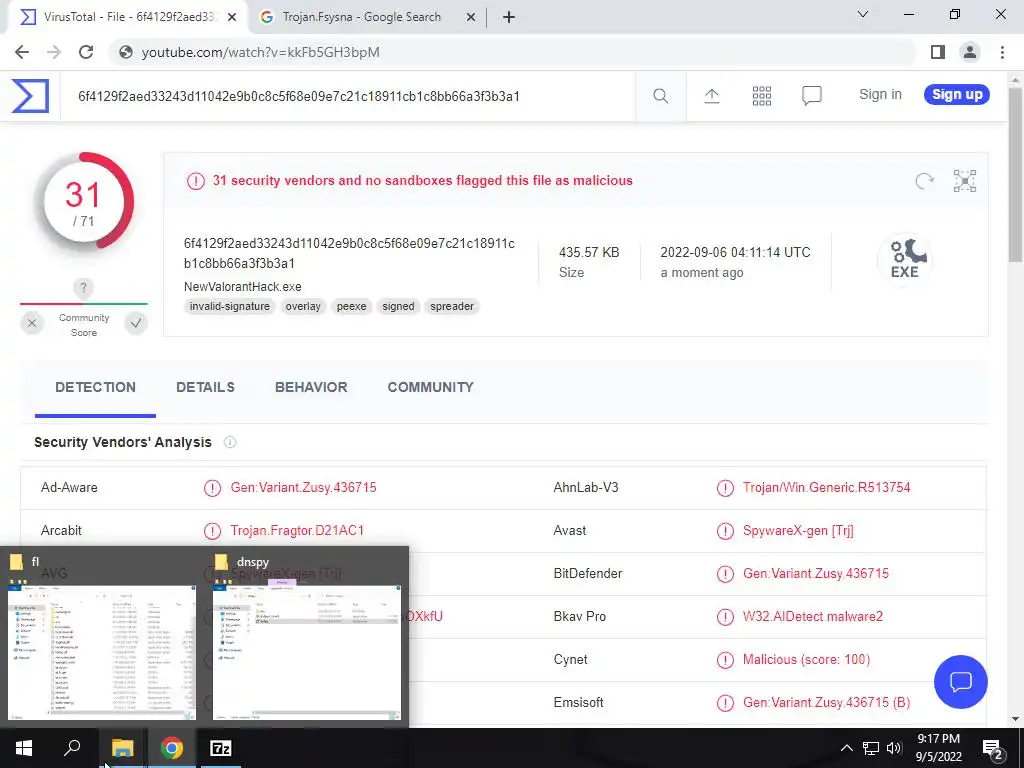Select the VirusTotal File browser tab

coord(128,17)
